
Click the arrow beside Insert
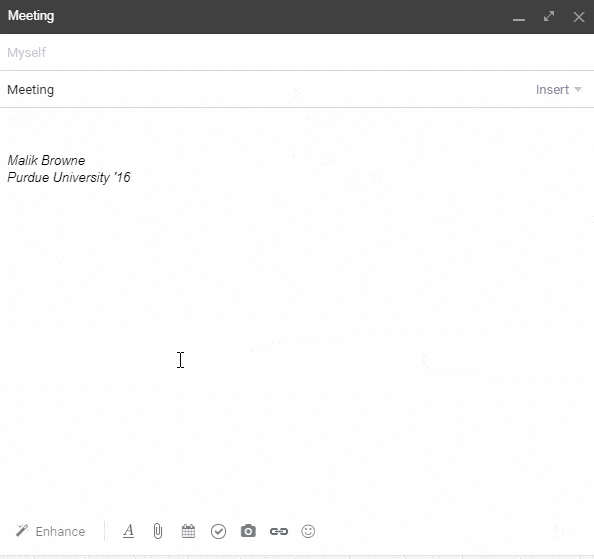(578, 89)
